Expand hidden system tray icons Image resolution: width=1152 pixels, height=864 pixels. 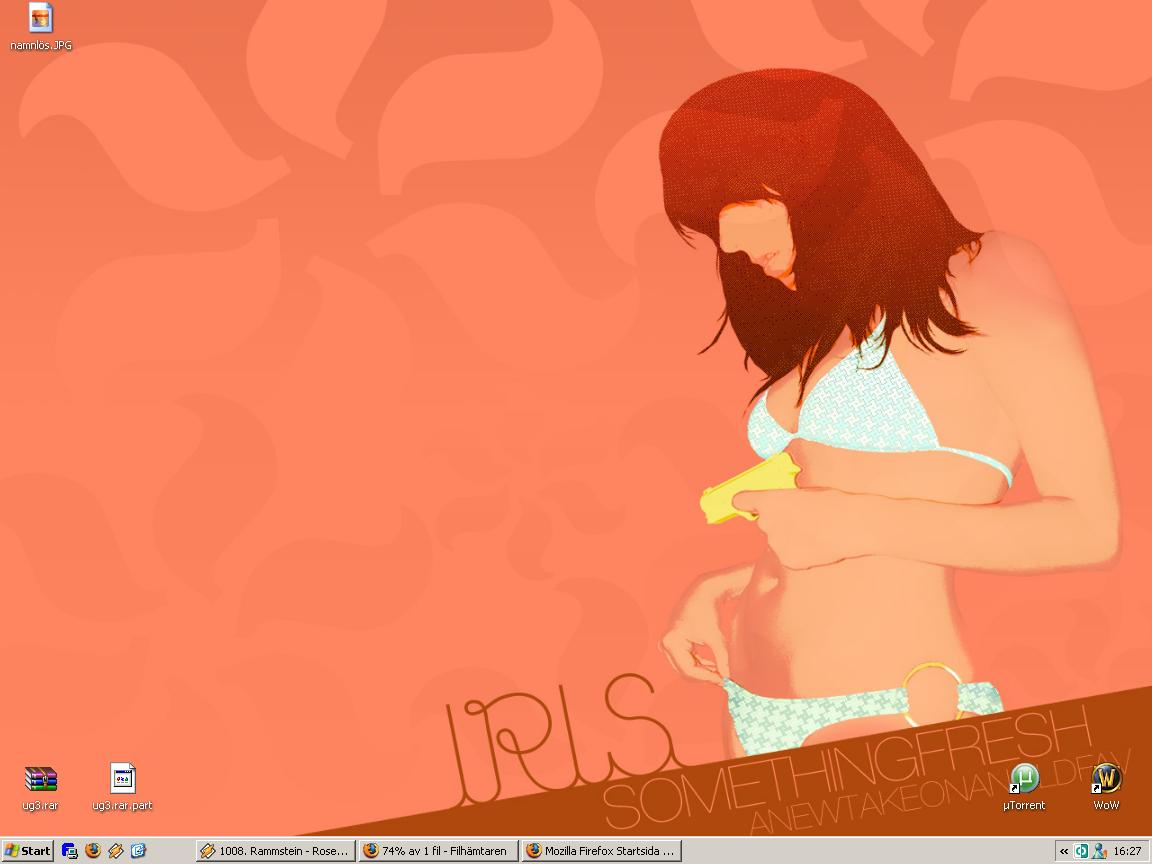point(1064,852)
